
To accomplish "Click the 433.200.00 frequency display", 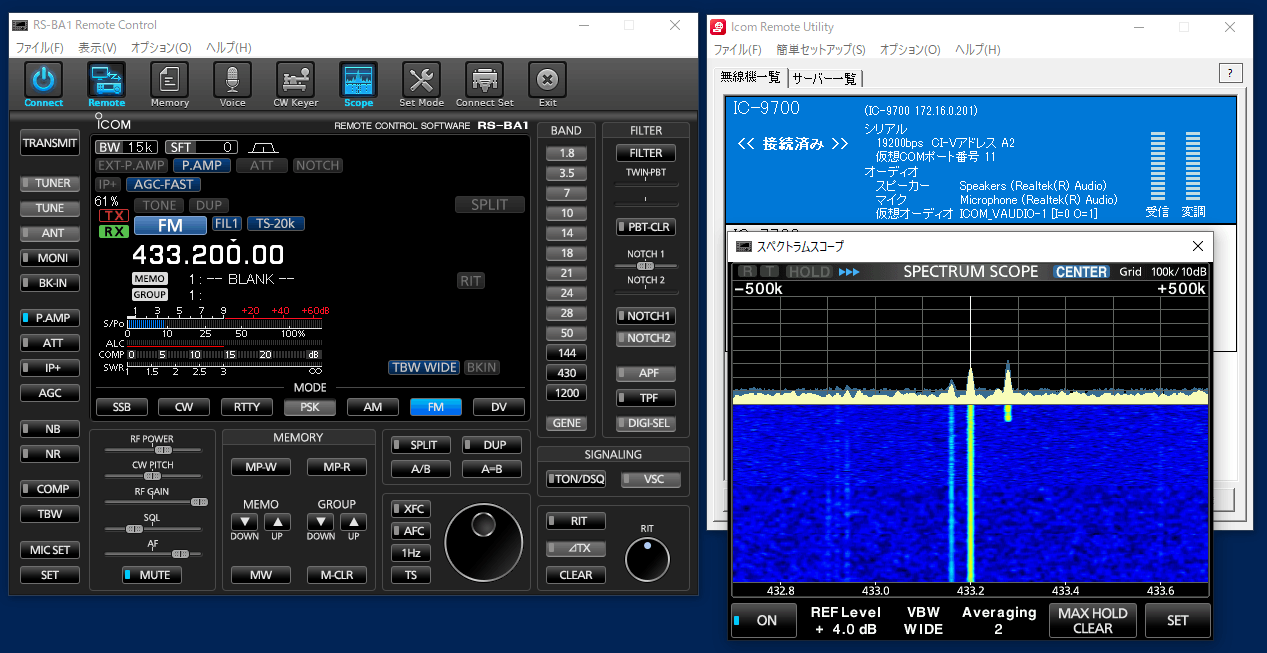I will (208, 254).
